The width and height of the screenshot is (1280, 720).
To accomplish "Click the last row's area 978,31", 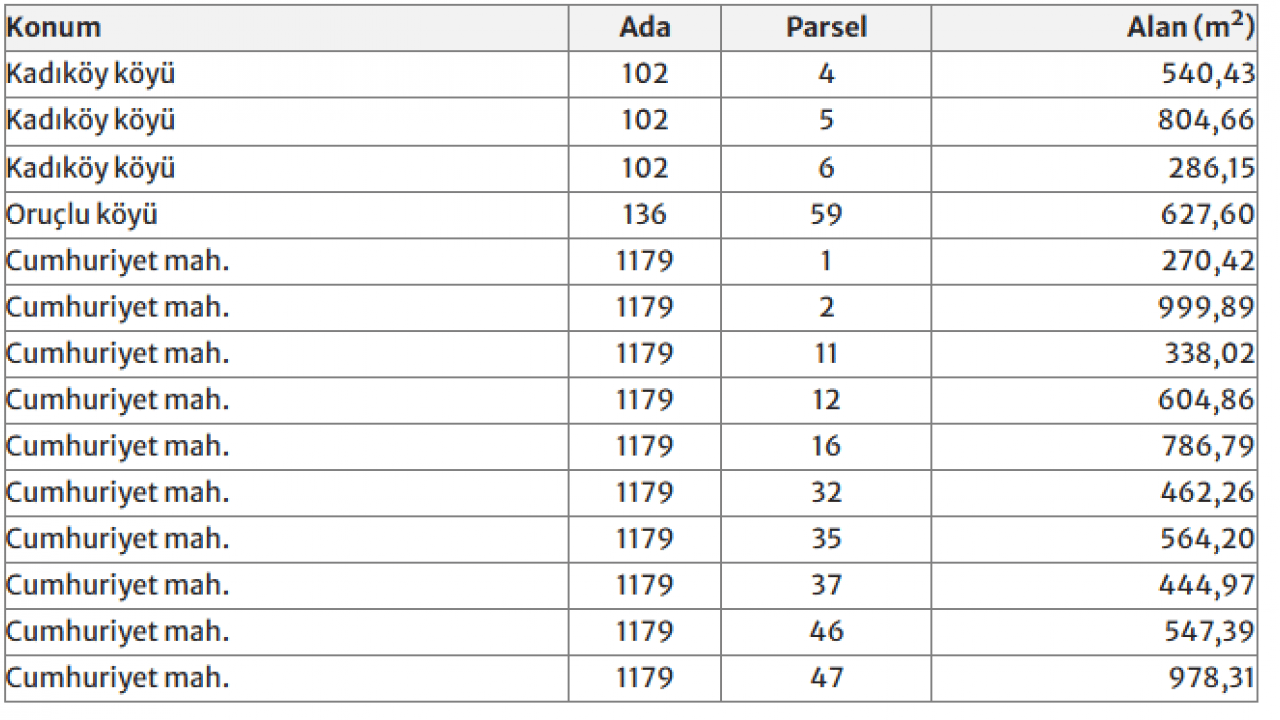I will pos(1208,678).
